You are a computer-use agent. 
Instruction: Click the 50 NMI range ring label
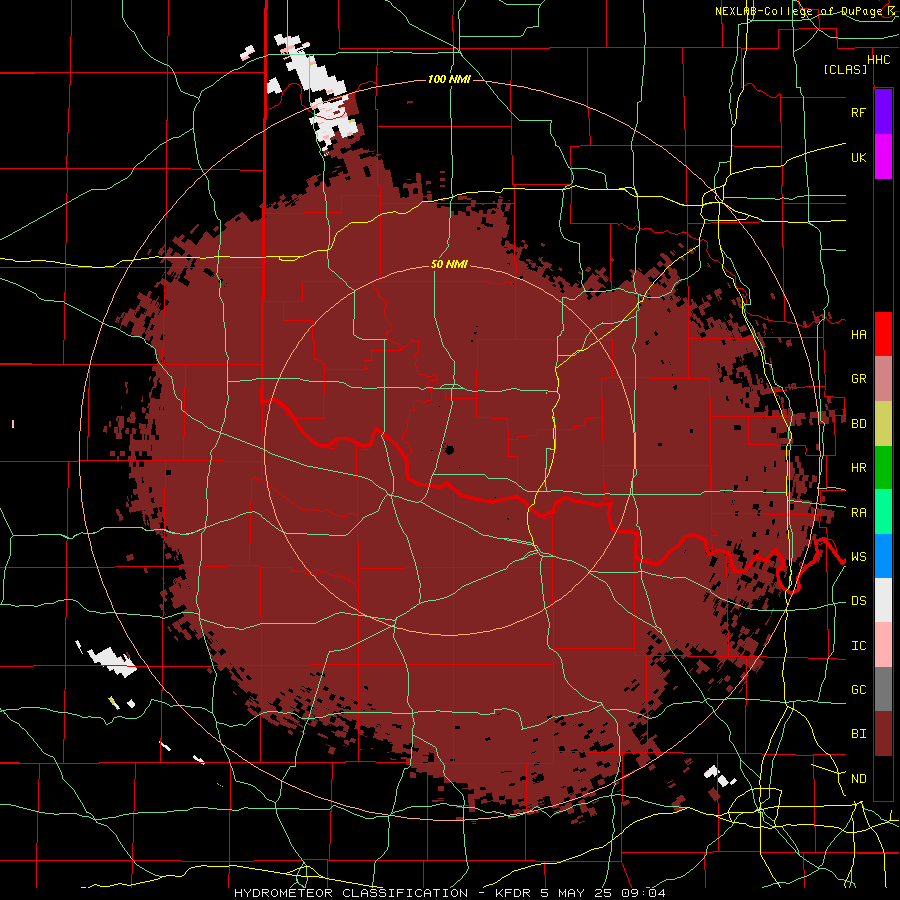click(449, 265)
